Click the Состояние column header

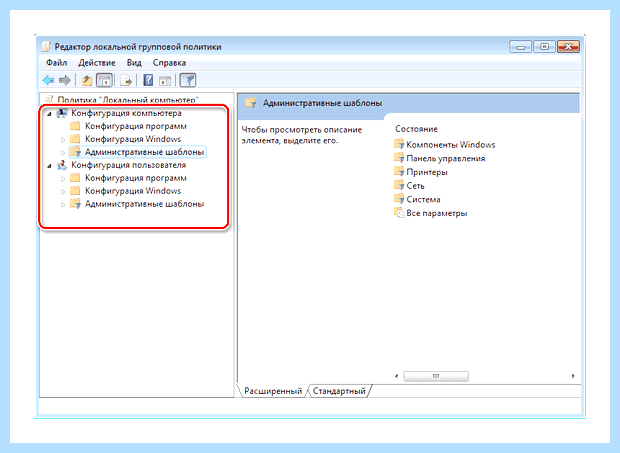coord(416,129)
